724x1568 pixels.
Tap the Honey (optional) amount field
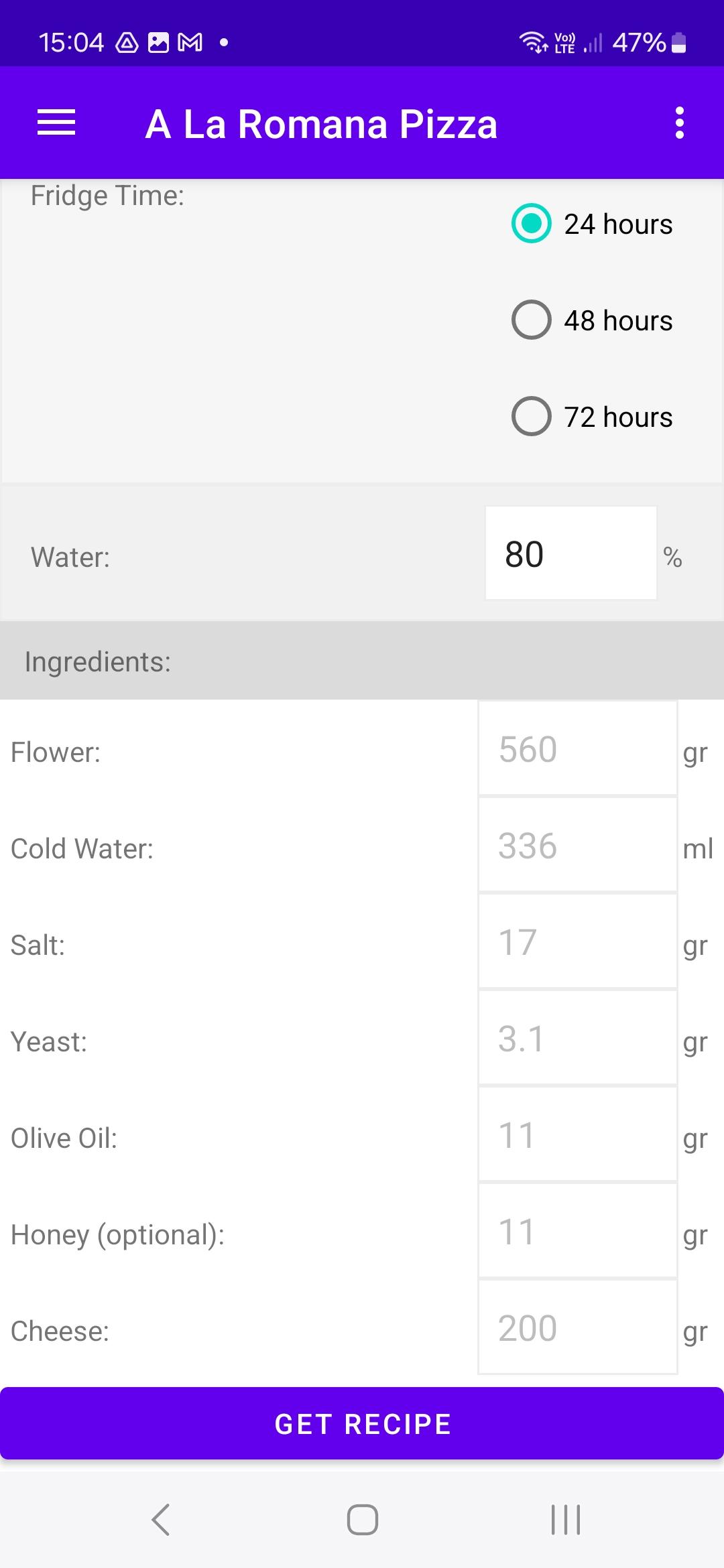577,1231
